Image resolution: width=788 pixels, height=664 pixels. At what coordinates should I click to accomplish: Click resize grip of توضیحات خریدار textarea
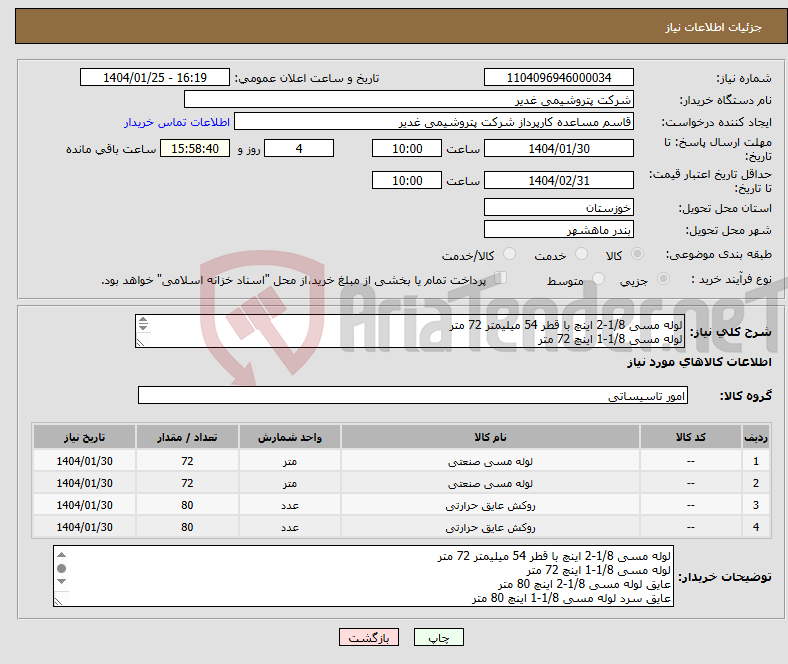(x=58, y=601)
